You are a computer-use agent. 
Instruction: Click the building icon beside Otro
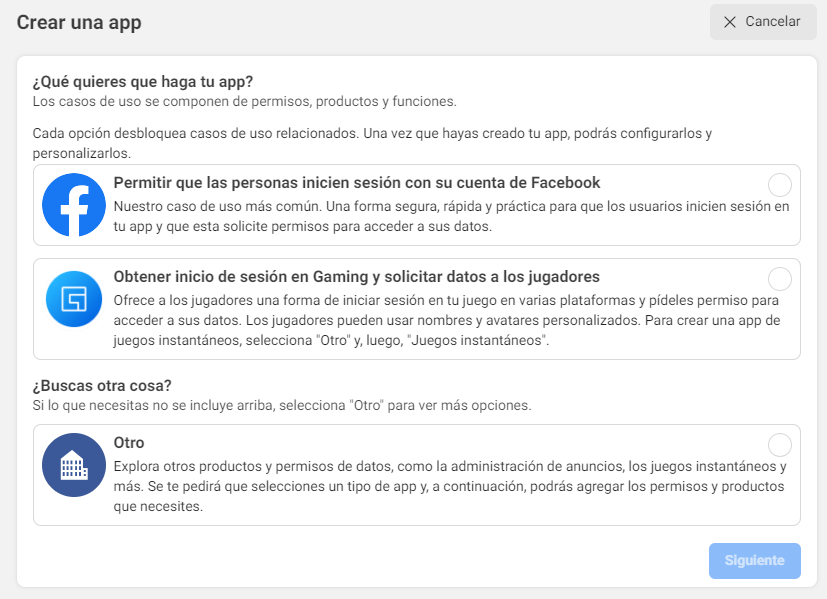click(x=73, y=465)
